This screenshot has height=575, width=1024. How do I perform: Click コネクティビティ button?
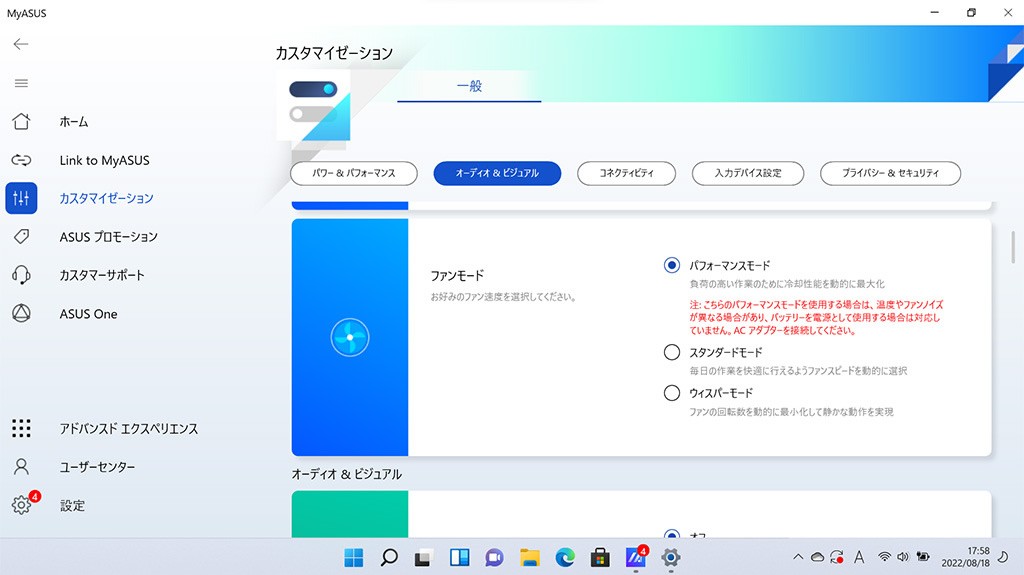(626, 173)
